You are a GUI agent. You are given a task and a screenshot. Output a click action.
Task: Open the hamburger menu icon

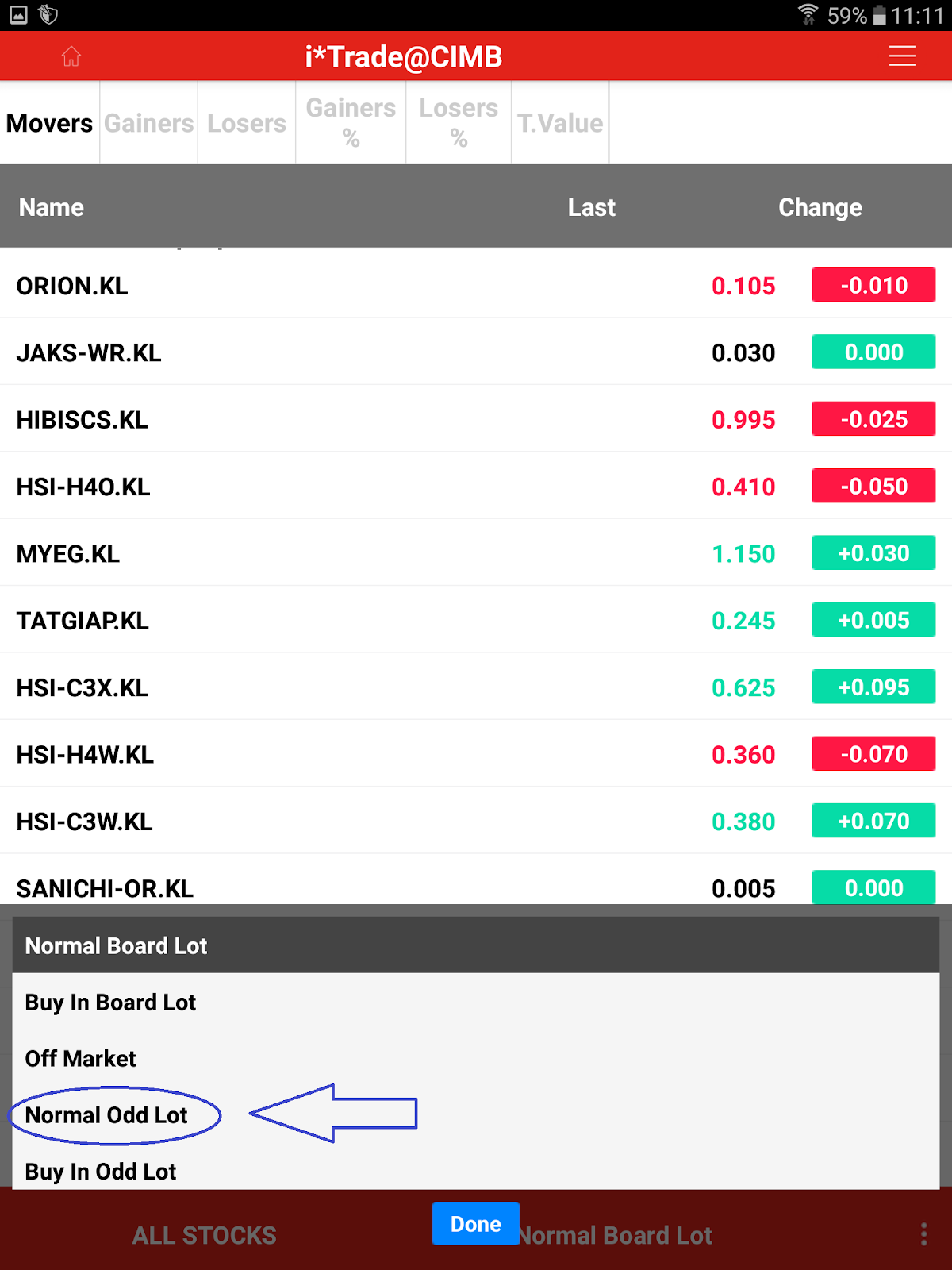click(x=902, y=56)
